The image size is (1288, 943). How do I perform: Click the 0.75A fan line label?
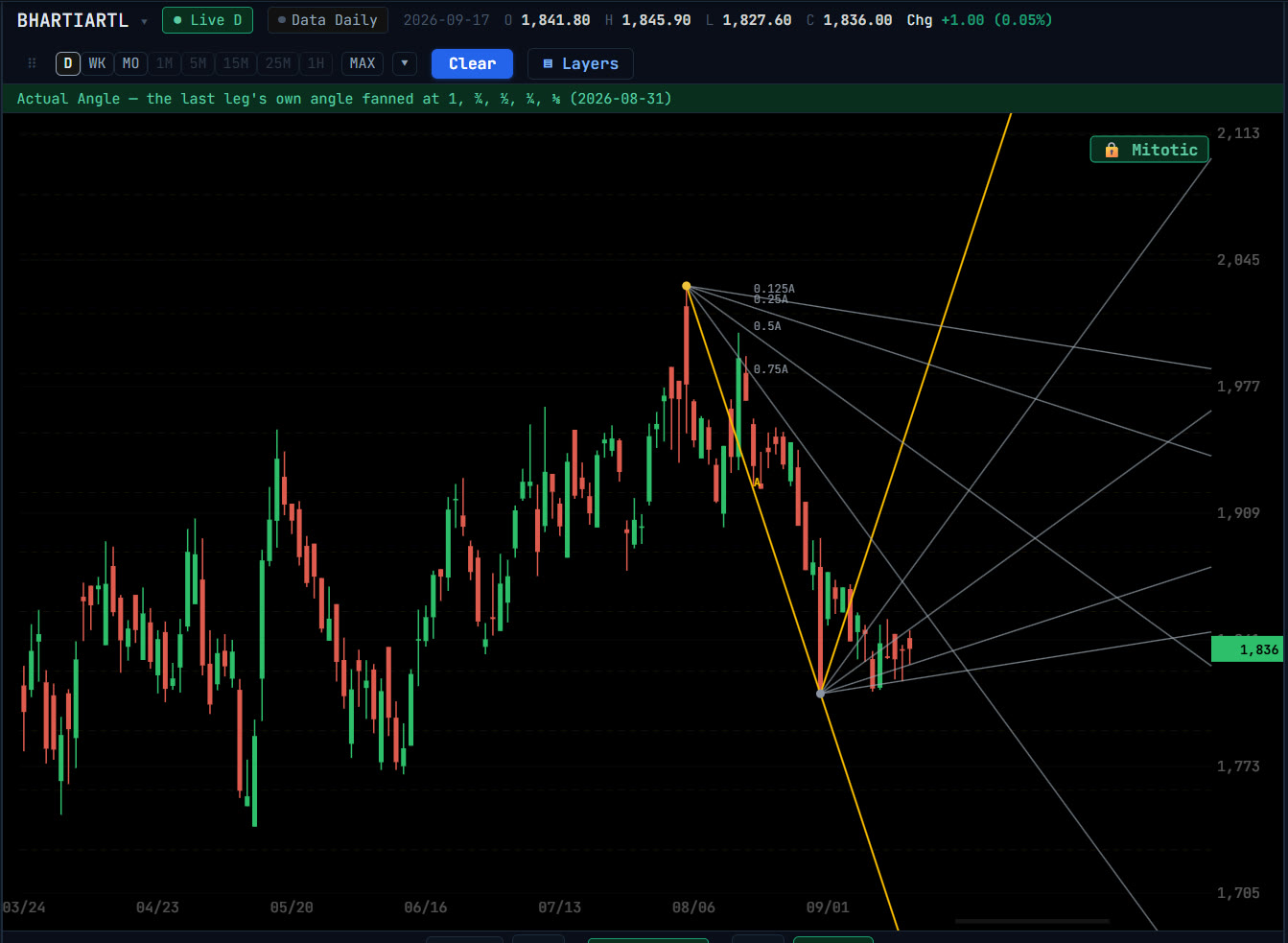(x=770, y=369)
